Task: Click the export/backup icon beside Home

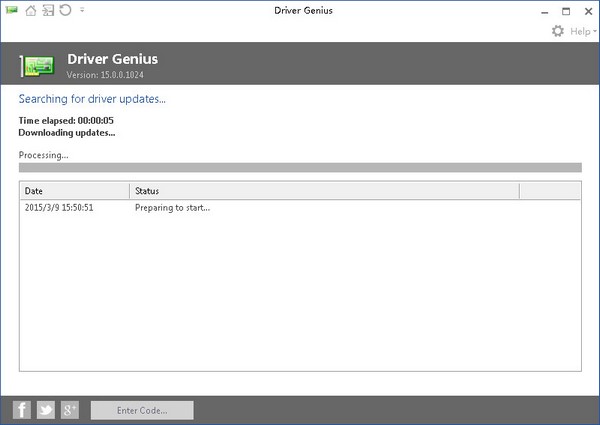Action: coord(48,10)
